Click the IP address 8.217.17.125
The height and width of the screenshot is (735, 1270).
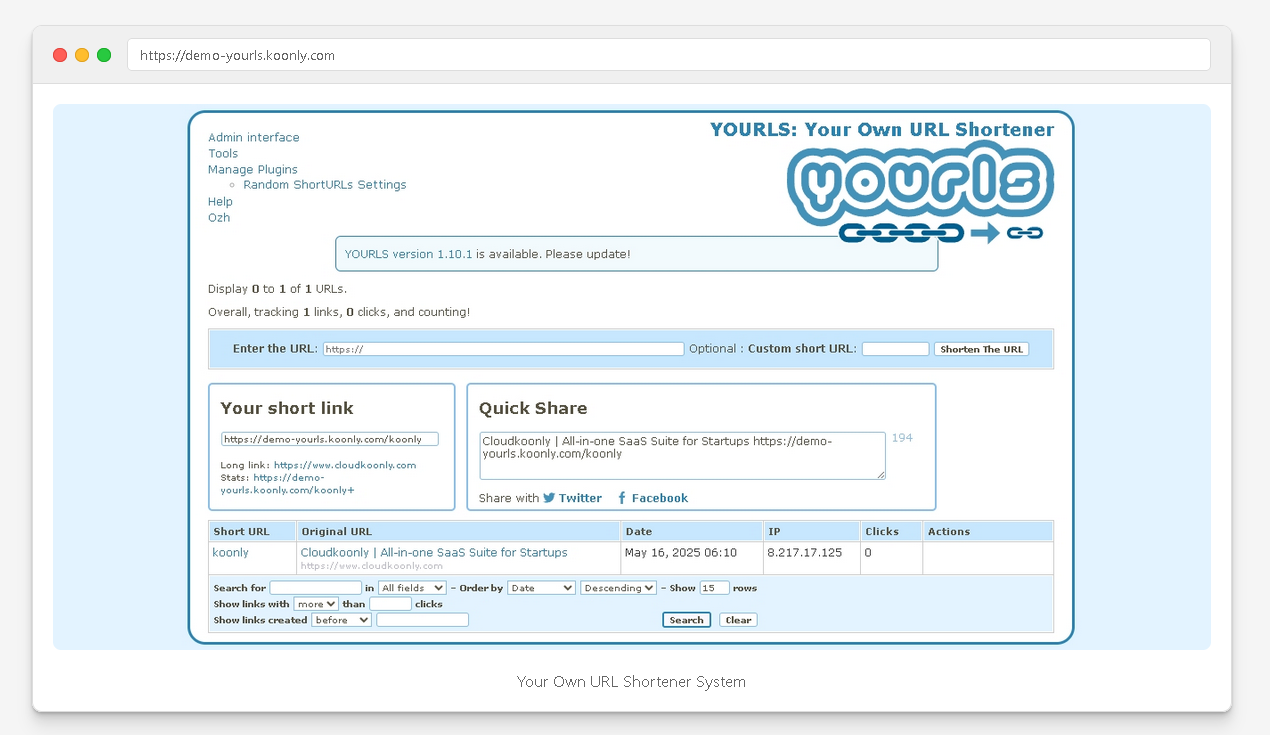[x=805, y=553]
